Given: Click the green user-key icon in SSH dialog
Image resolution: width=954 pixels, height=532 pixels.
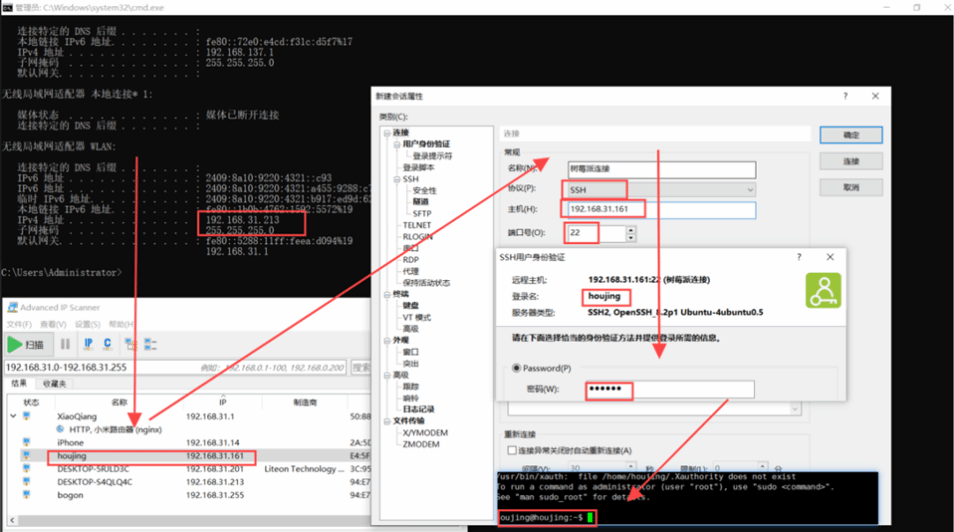Looking at the screenshot, I should coord(822,290).
